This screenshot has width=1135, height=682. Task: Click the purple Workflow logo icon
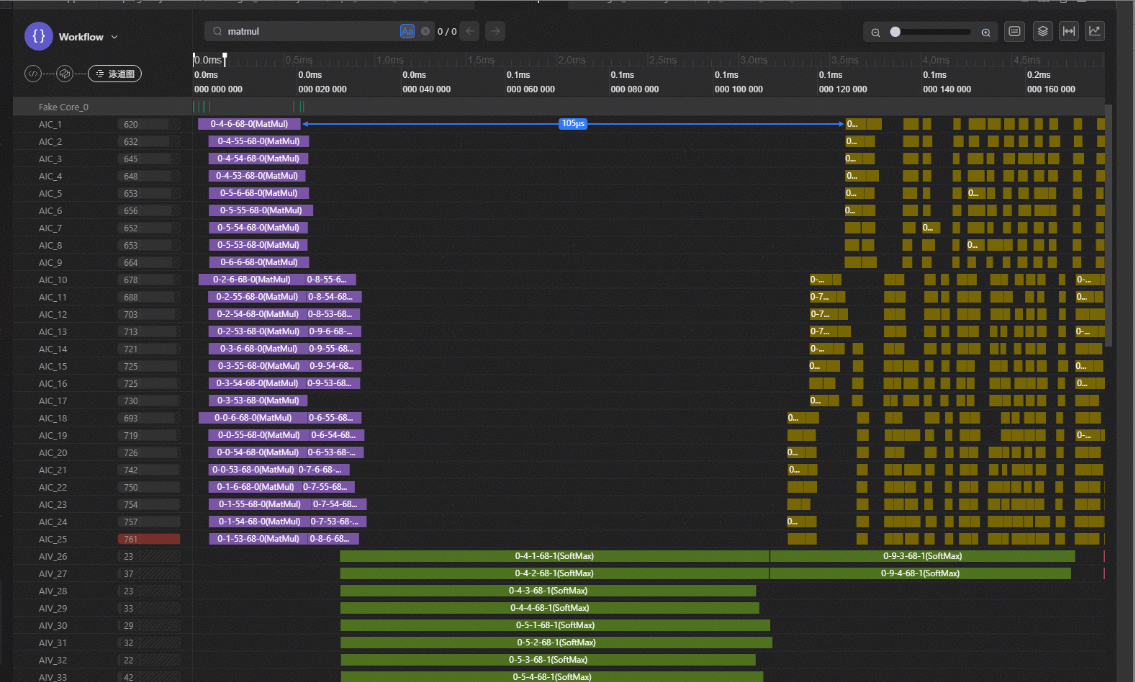pos(38,36)
